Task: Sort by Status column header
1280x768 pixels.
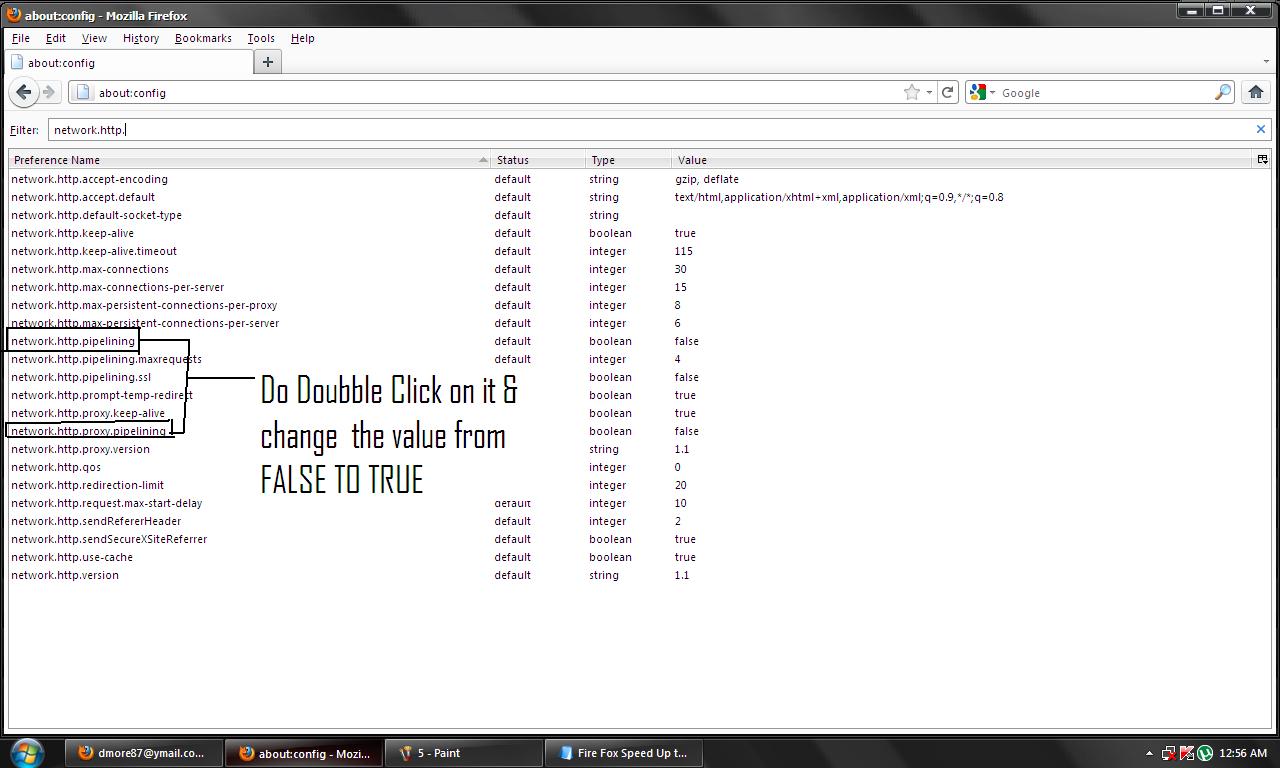Action: 538,159
